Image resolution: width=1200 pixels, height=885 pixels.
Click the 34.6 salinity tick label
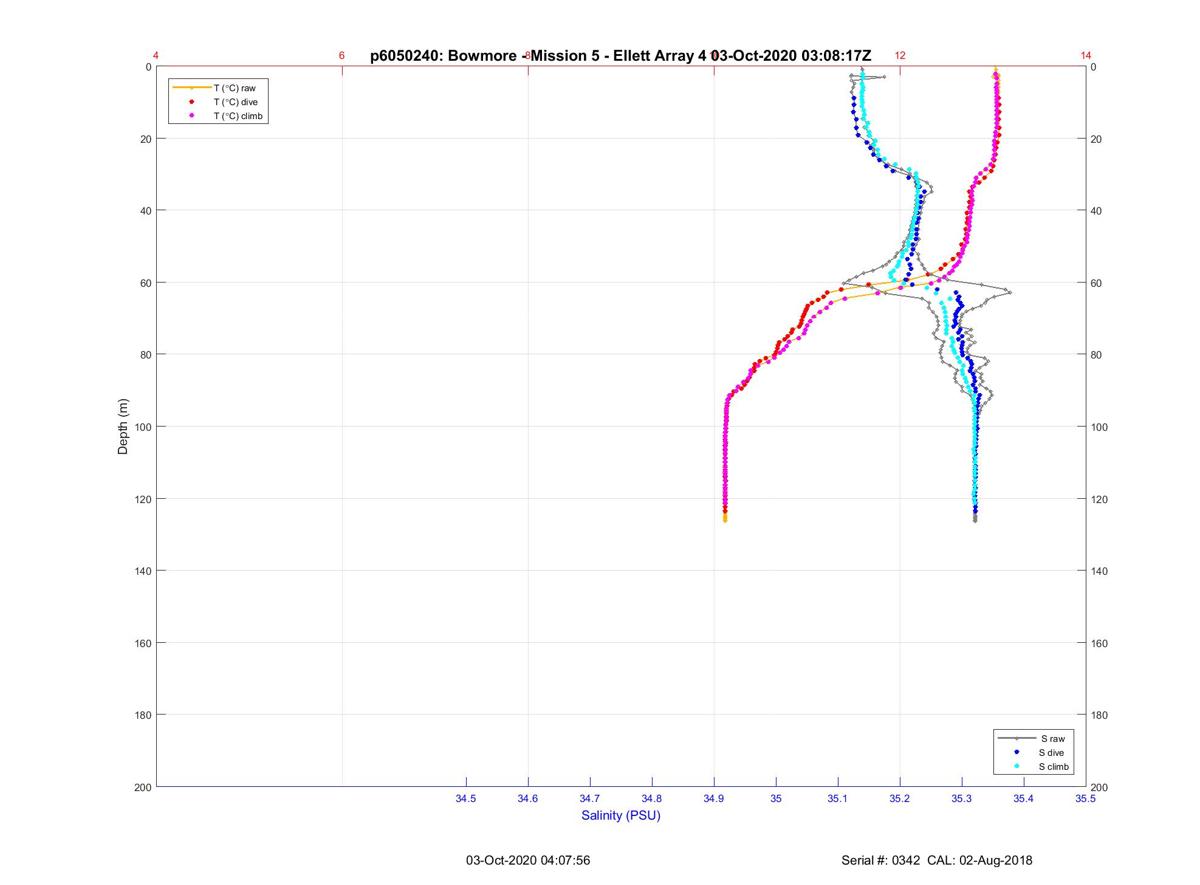click(x=528, y=799)
